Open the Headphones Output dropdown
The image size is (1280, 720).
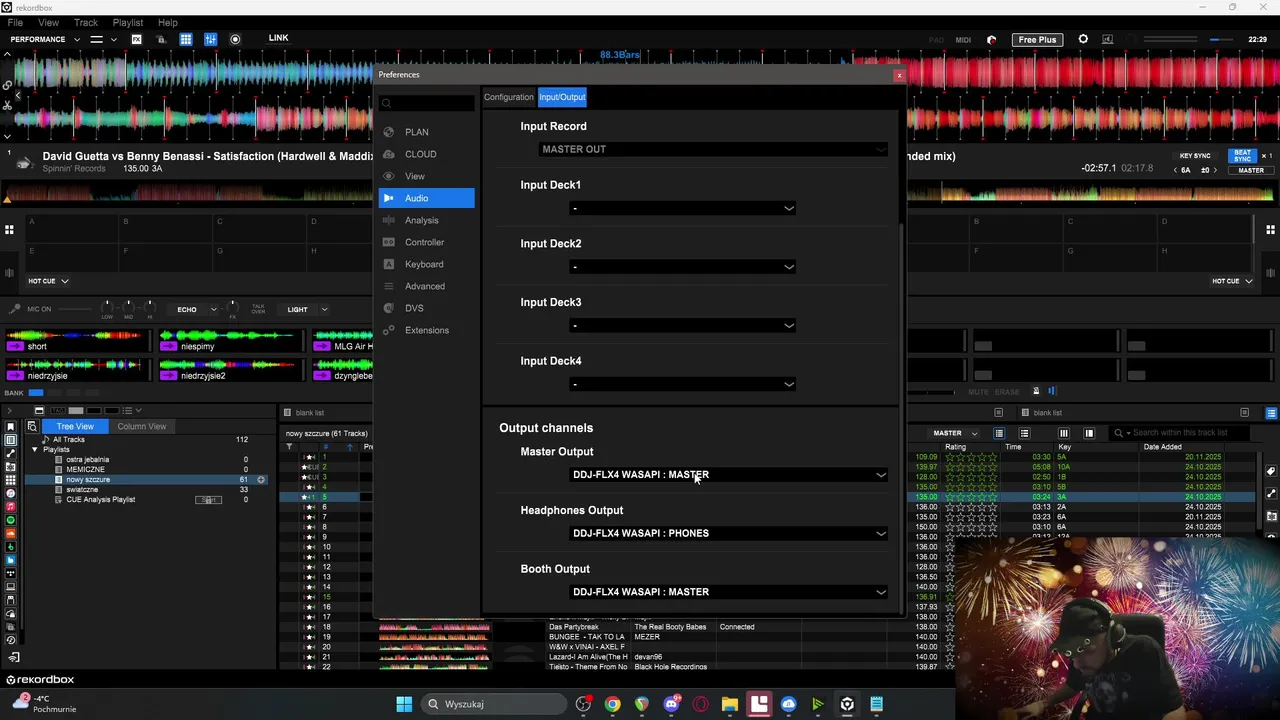tap(729, 533)
